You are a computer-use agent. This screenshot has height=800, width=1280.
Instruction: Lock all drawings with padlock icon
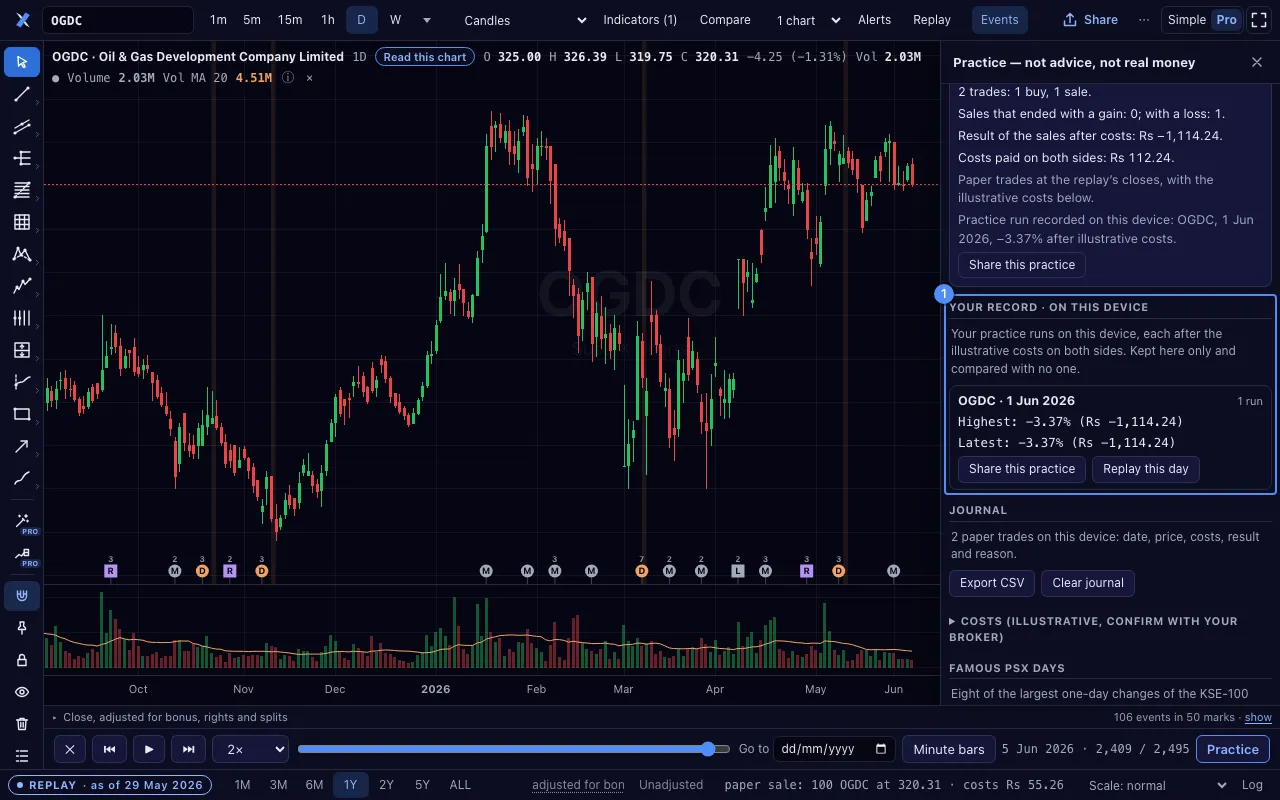[22, 660]
